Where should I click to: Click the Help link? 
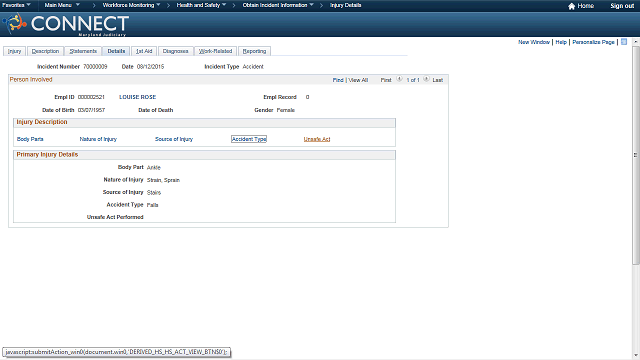561,42
